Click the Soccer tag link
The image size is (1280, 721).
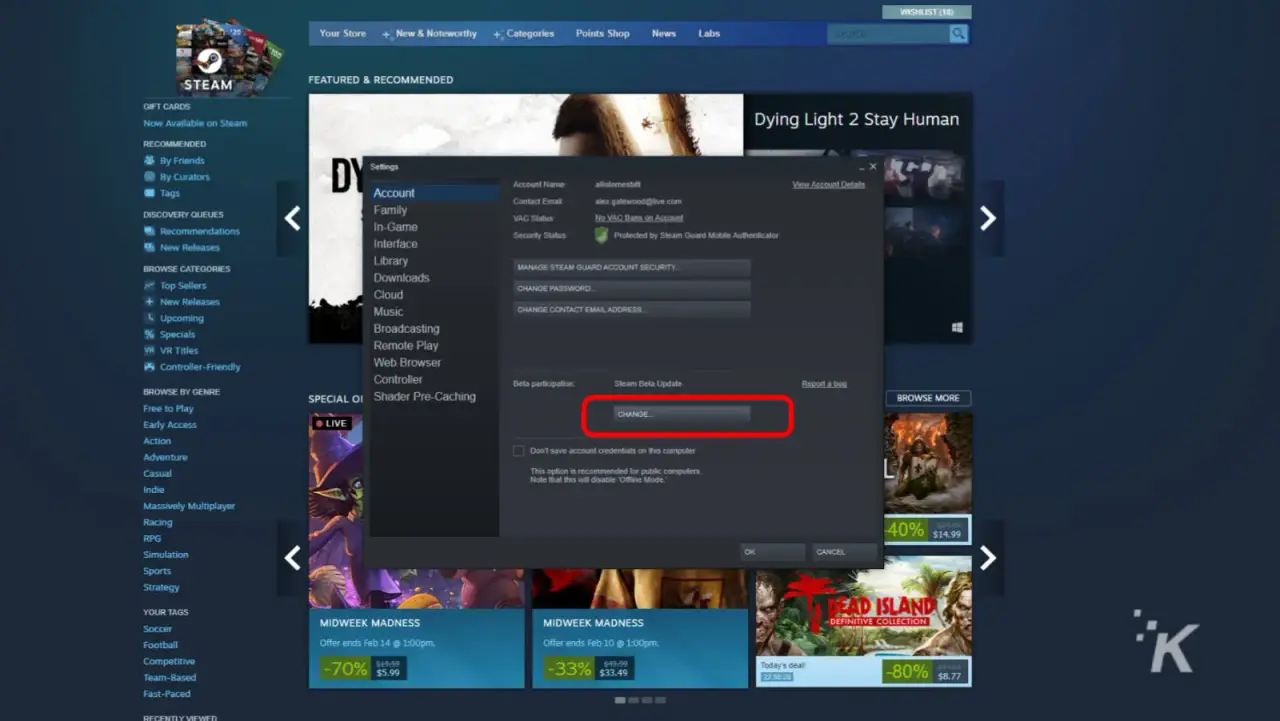[157, 629]
